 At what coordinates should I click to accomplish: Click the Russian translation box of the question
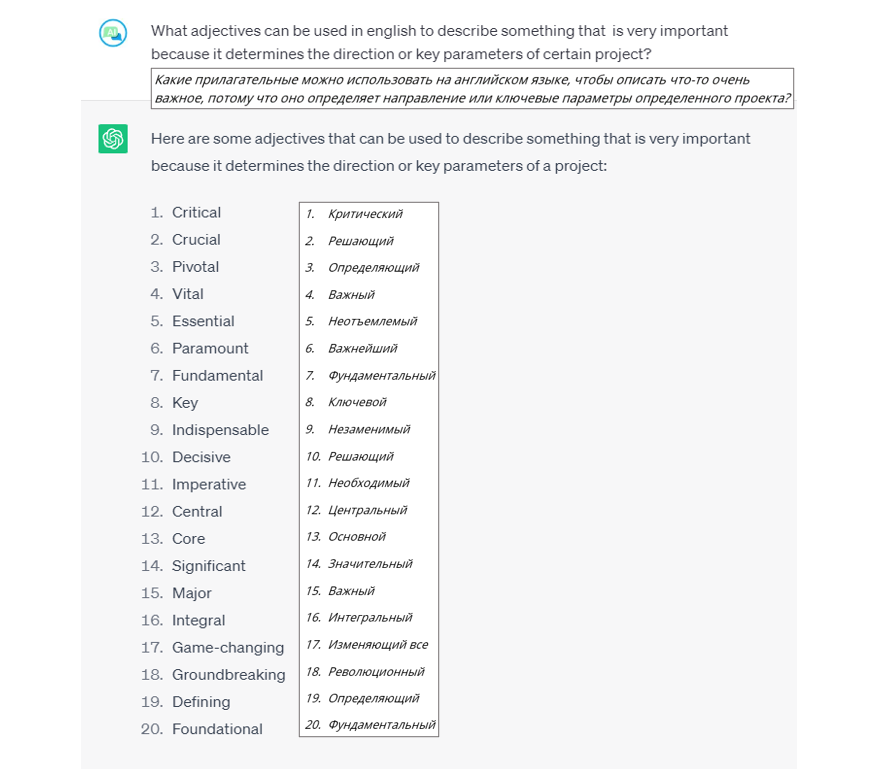coord(472,88)
